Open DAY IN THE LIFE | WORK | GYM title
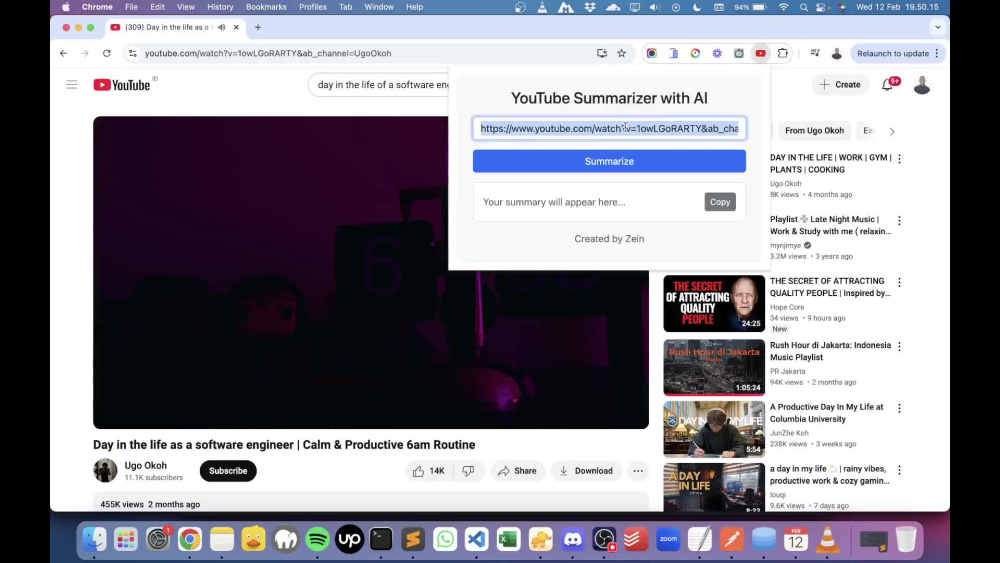Image resolution: width=1000 pixels, height=563 pixels. pyautogui.click(x=830, y=163)
